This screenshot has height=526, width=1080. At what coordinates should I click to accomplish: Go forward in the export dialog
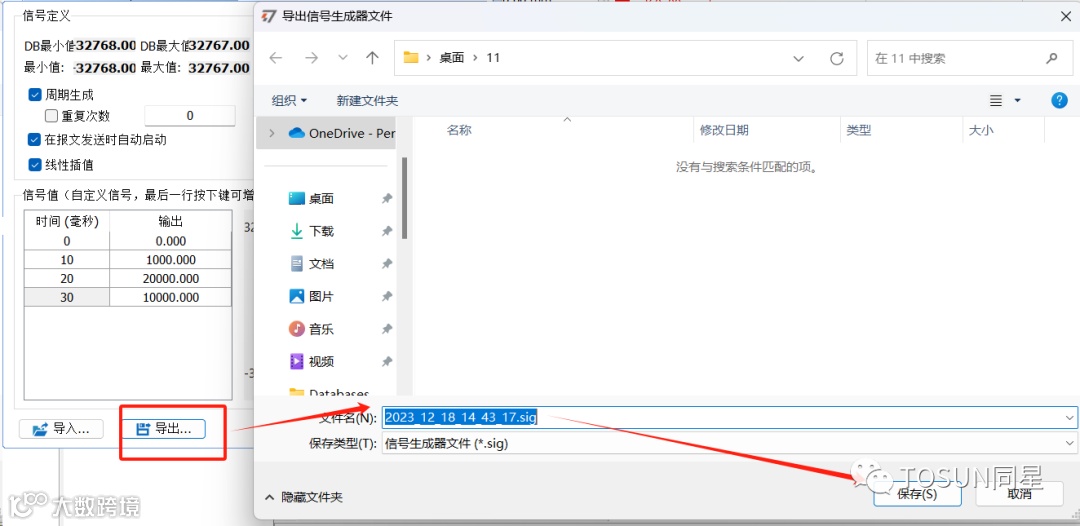pyautogui.click(x=311, y=58)
